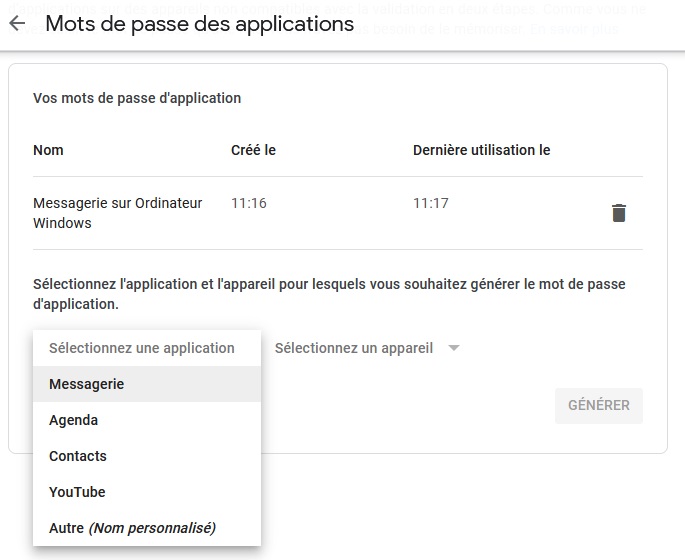Click the 11:16 creation time
The height and width of the screenshot is (560, 685).
pos(249,203)
